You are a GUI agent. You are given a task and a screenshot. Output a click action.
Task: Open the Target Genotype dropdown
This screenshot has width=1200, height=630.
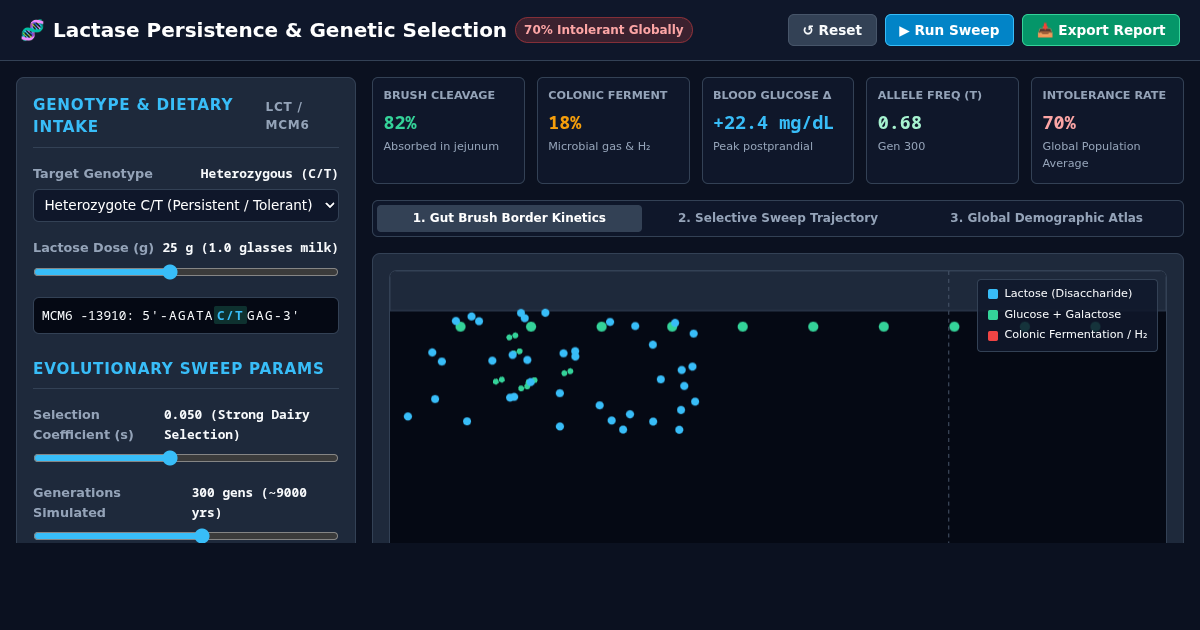[x=186, y=205]
